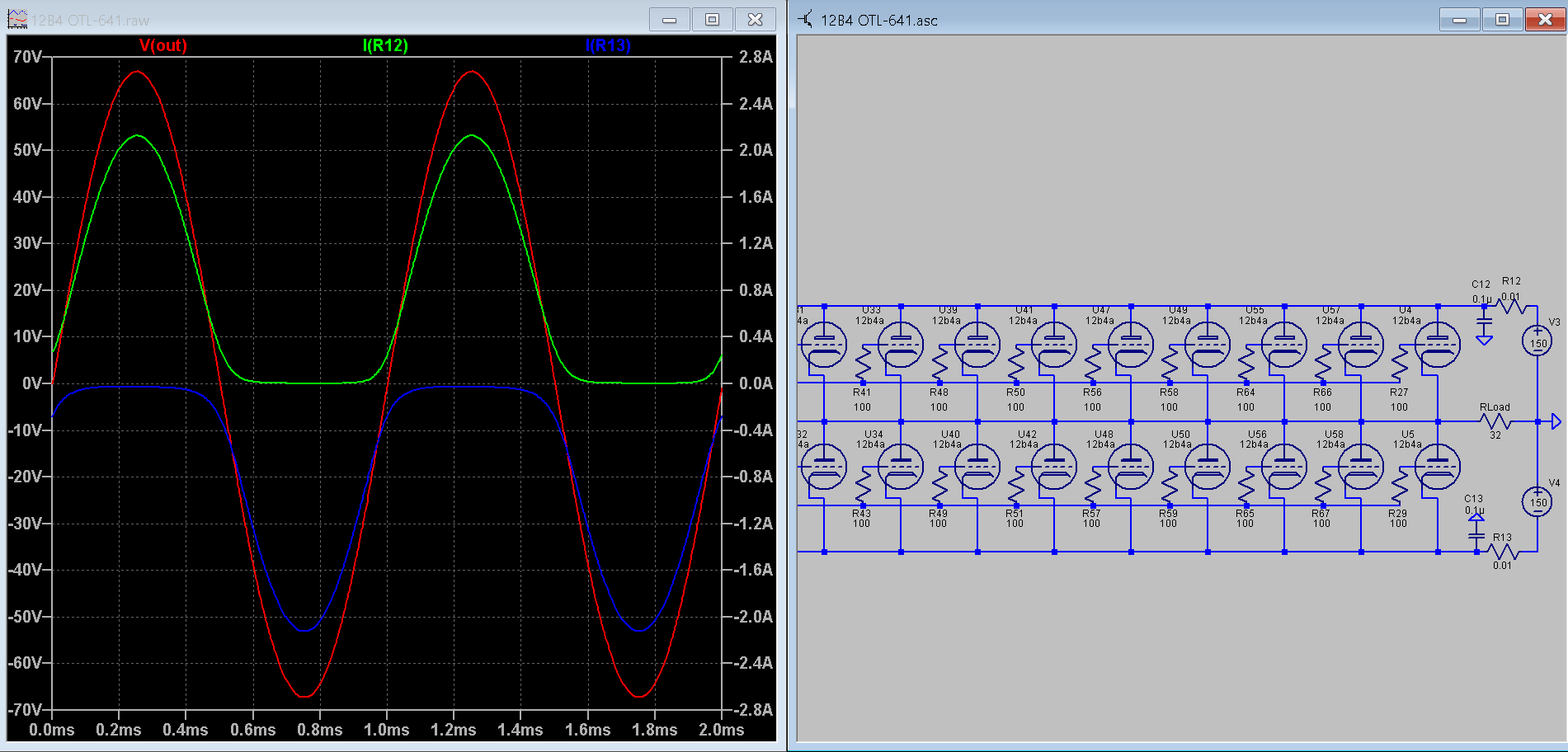Select the U33 triode tube symbol

pyautogui.click(x=901, y=345)
